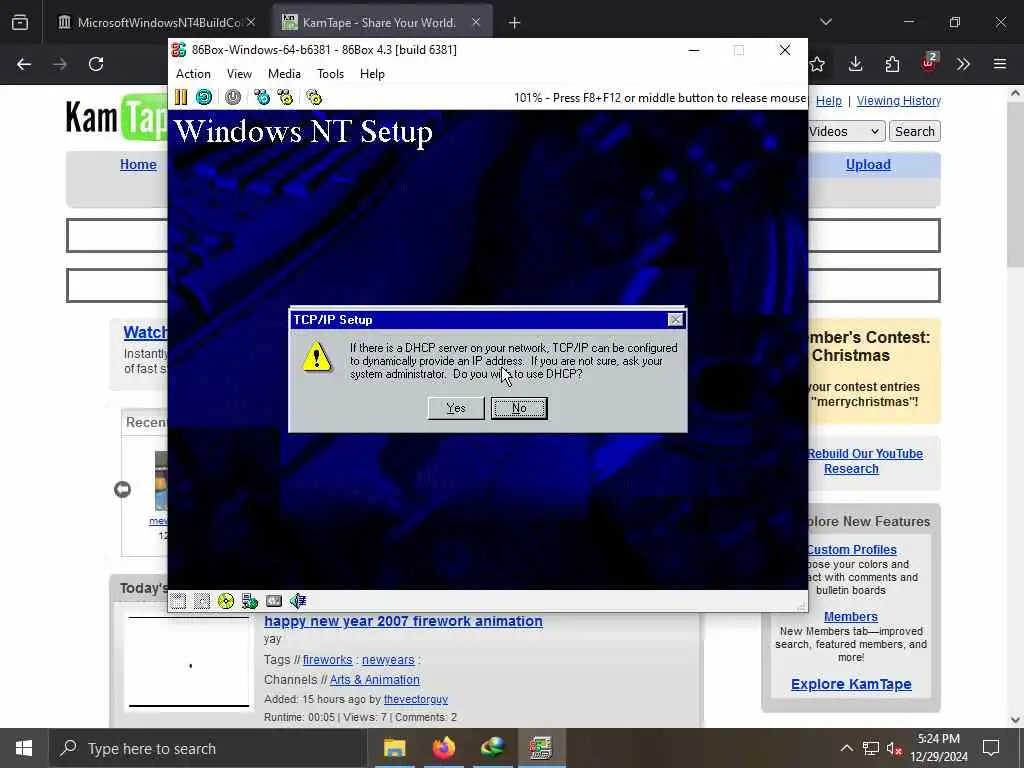The width and height of the screenshot is (1024, 768).
Task: Close the TCP/IP Setup dialog
Action: tap(675, 319)
